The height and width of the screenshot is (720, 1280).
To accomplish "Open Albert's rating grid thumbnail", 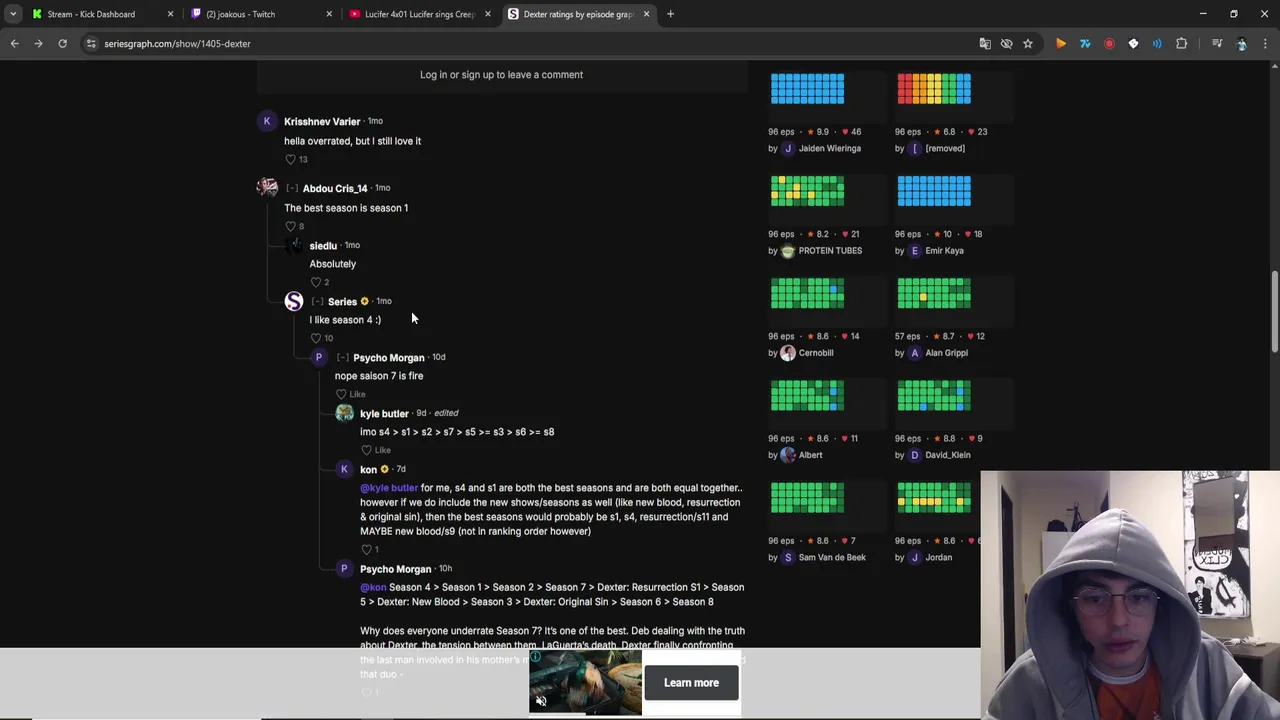I will 807,395.
